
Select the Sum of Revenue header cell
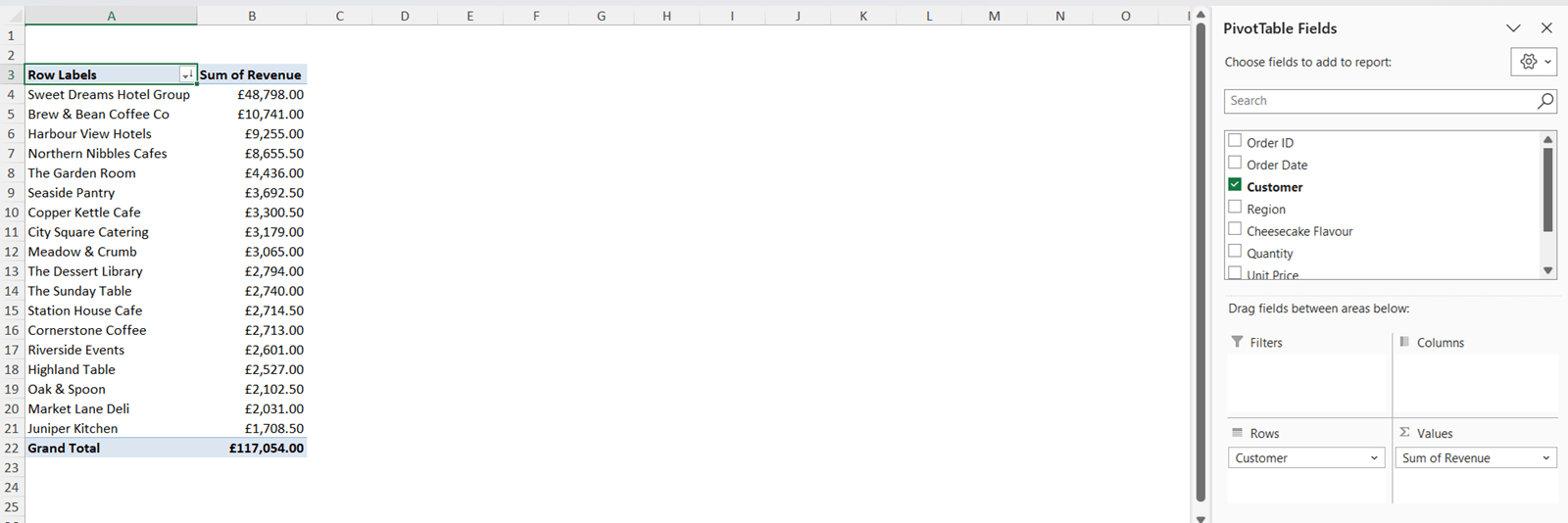point(252,74)
